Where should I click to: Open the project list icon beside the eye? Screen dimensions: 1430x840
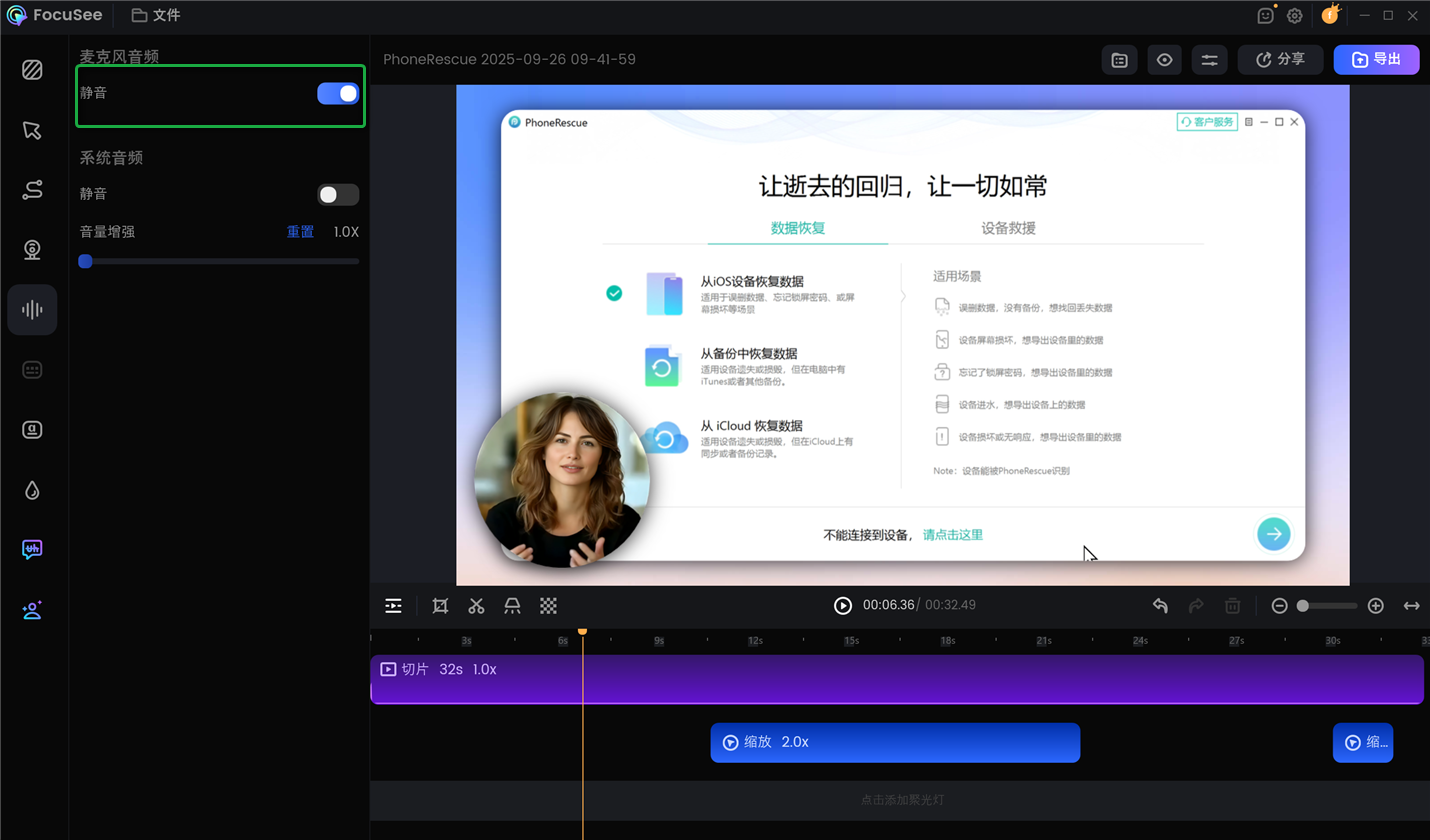(x=1120, y=60)
